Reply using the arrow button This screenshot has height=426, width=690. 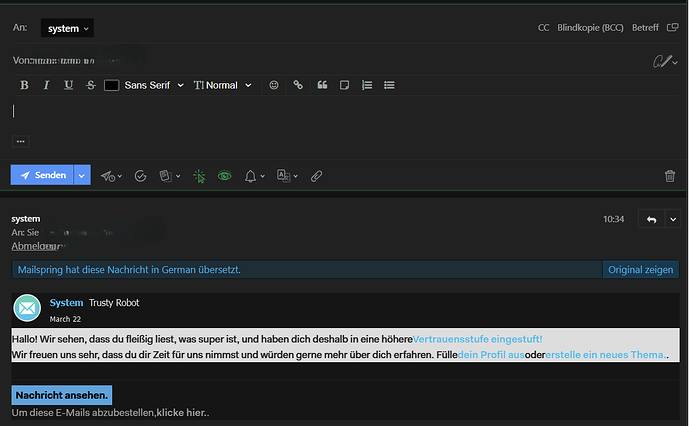pyautogui.click(x=652, y=219)
